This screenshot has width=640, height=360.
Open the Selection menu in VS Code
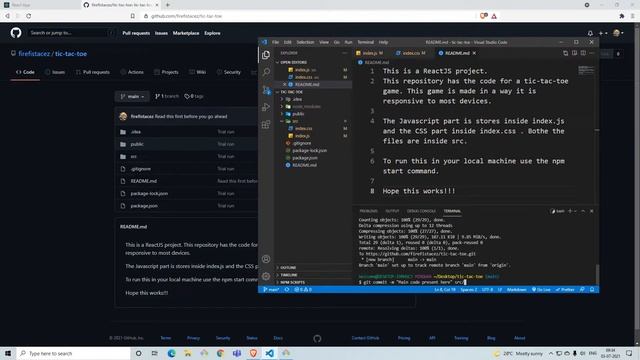[x=305, y=42]
